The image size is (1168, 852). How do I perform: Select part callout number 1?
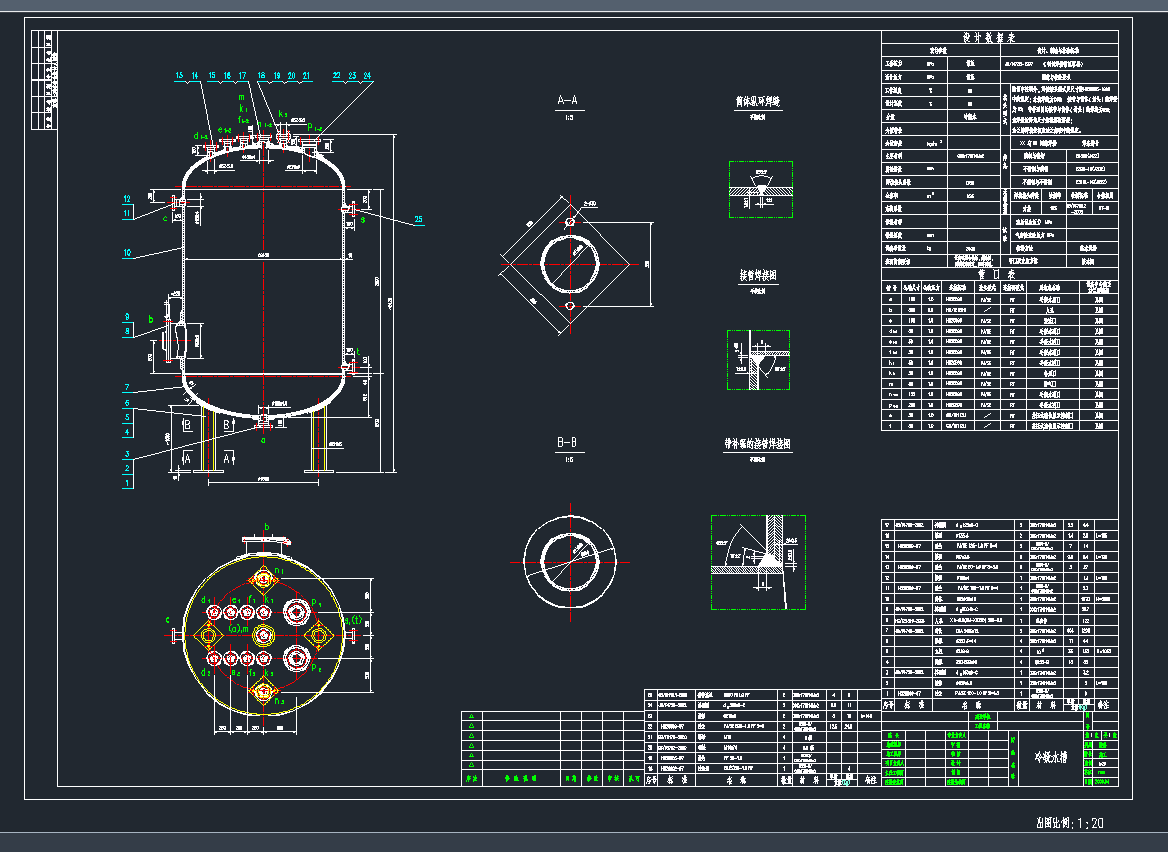(x=127, y=483)
